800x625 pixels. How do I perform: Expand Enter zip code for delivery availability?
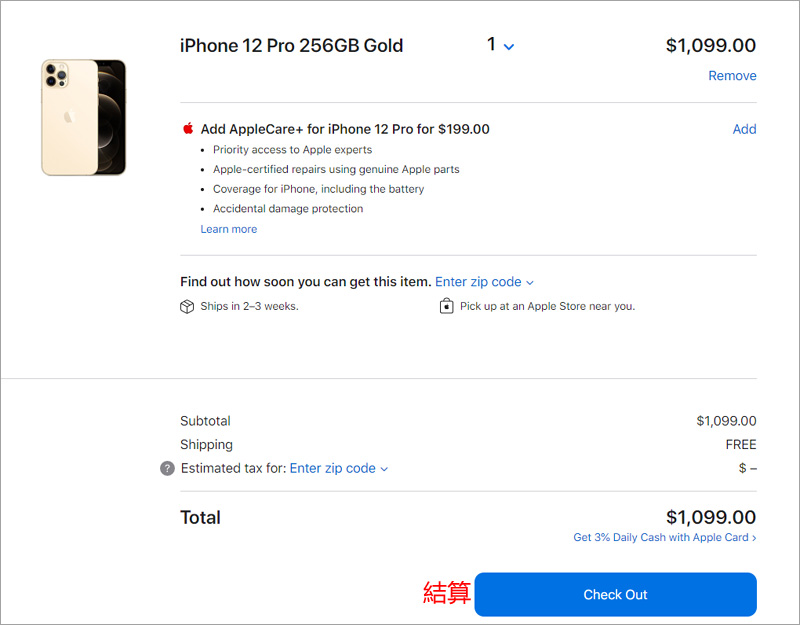[x=484, y=282]
